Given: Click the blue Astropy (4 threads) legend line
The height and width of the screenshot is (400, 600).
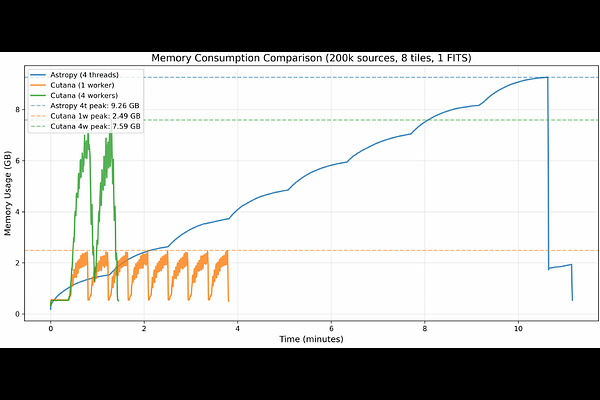Looking at the screenshot, I should pos(38,75).
